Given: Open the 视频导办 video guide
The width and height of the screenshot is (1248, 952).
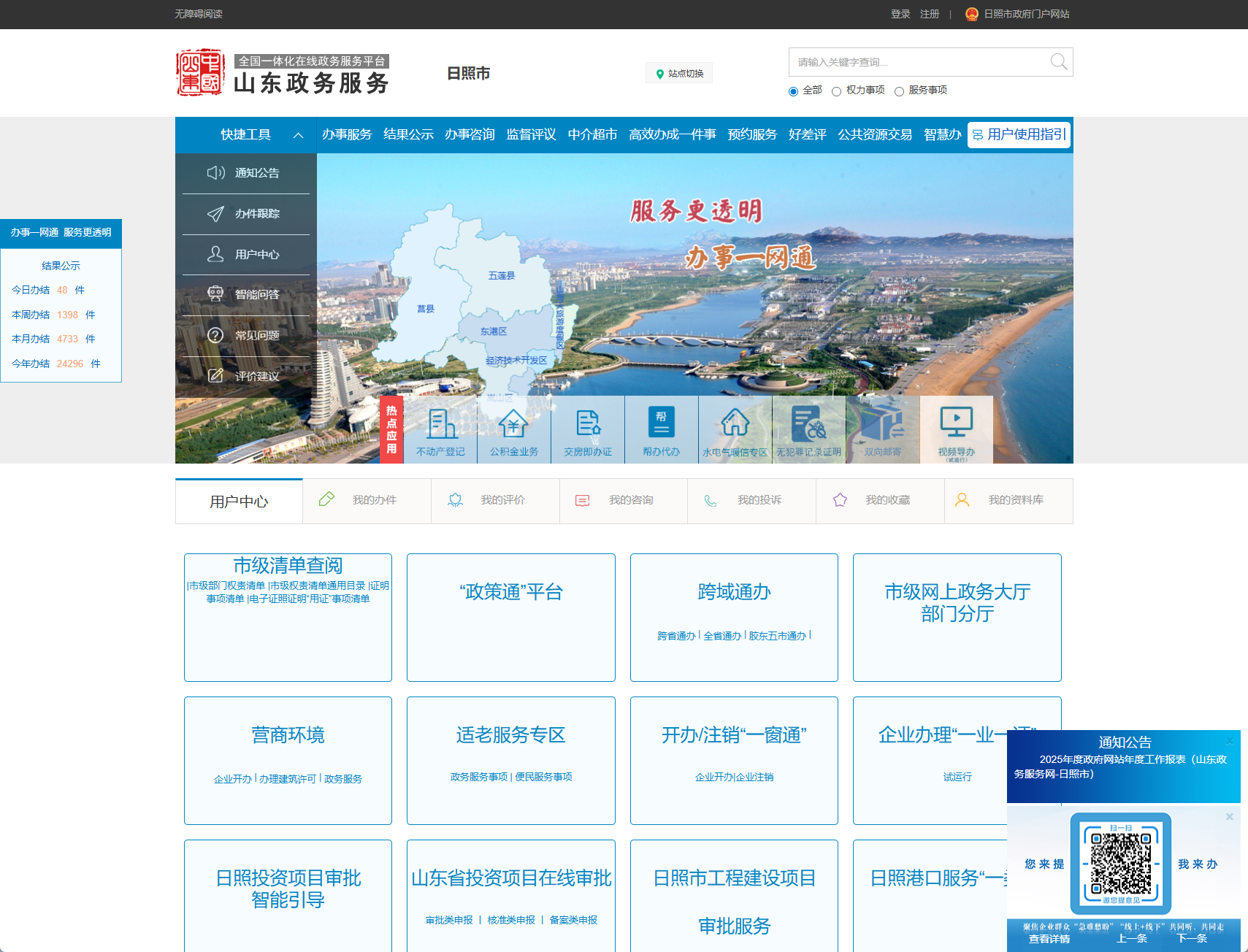Looking at the screenshot, I should [957, 429].
